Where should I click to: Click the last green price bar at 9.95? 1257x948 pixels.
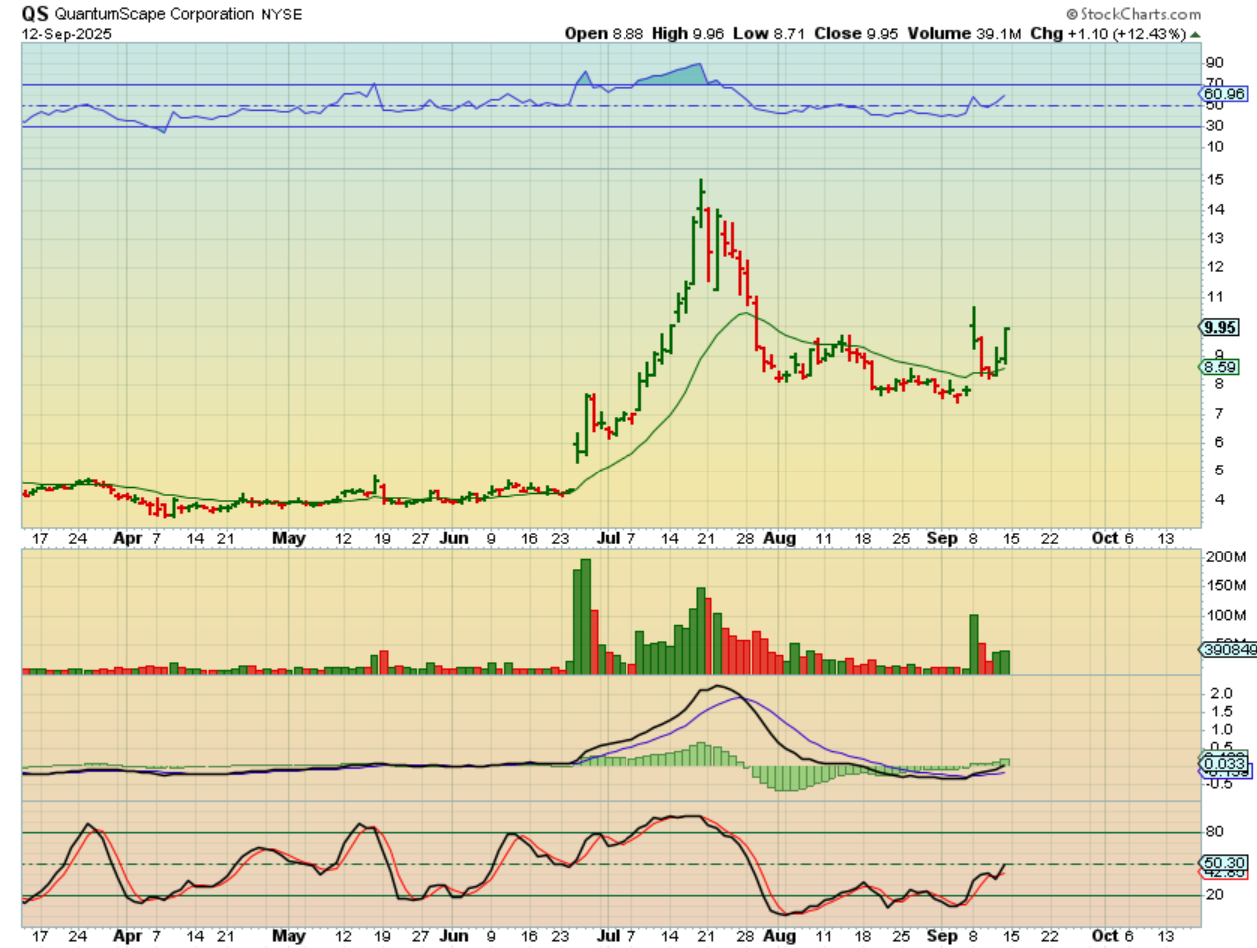(1005, 345)
